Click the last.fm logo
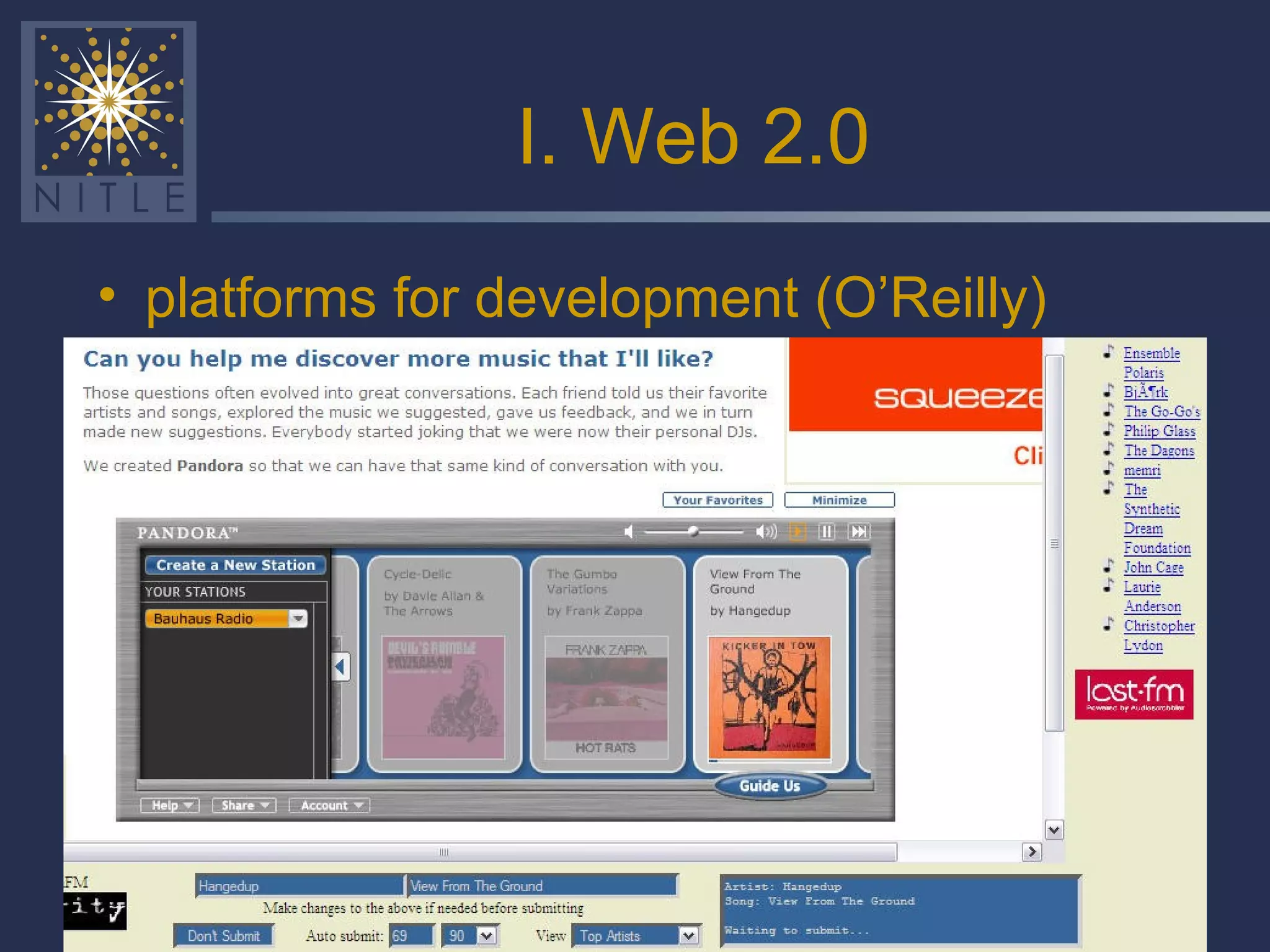 pyautogui.click(x=1134, y=694)
